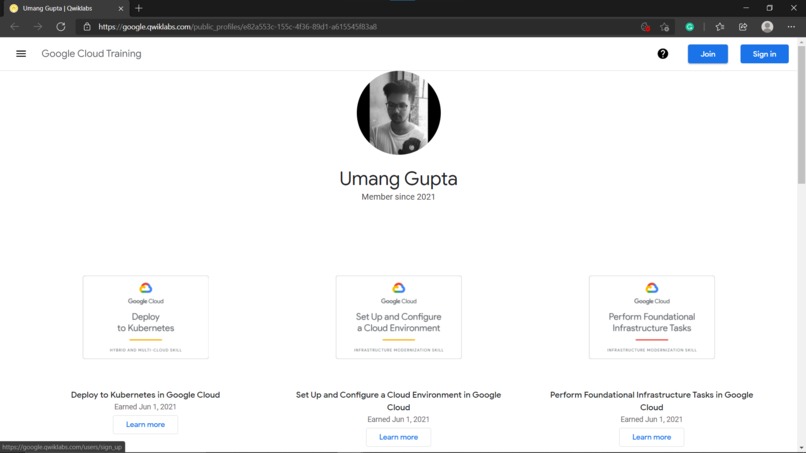The image size is (806, 453).
Task: Open the tracking prevention shield icon
Action: (x=645, y=27)
